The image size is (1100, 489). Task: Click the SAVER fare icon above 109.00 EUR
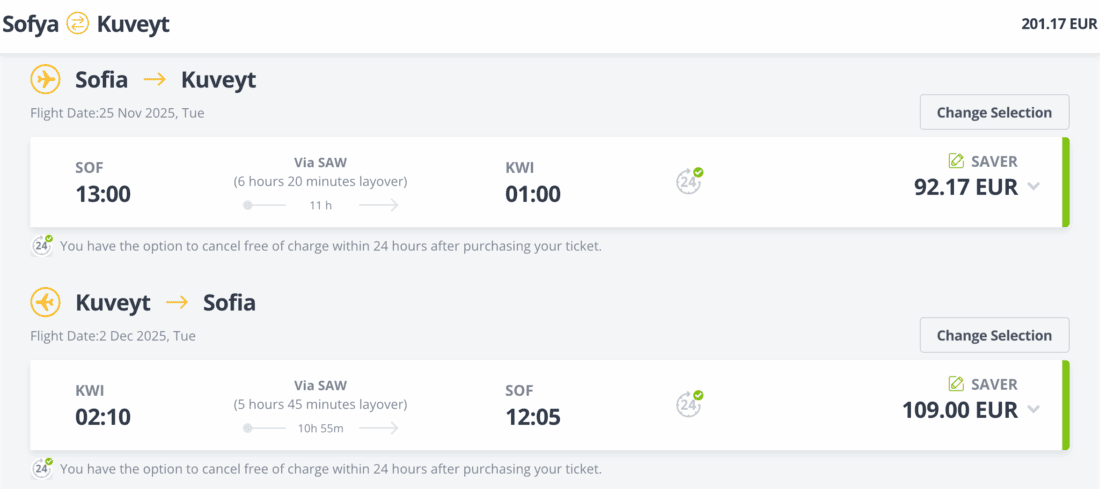click(x=957, y=384)
